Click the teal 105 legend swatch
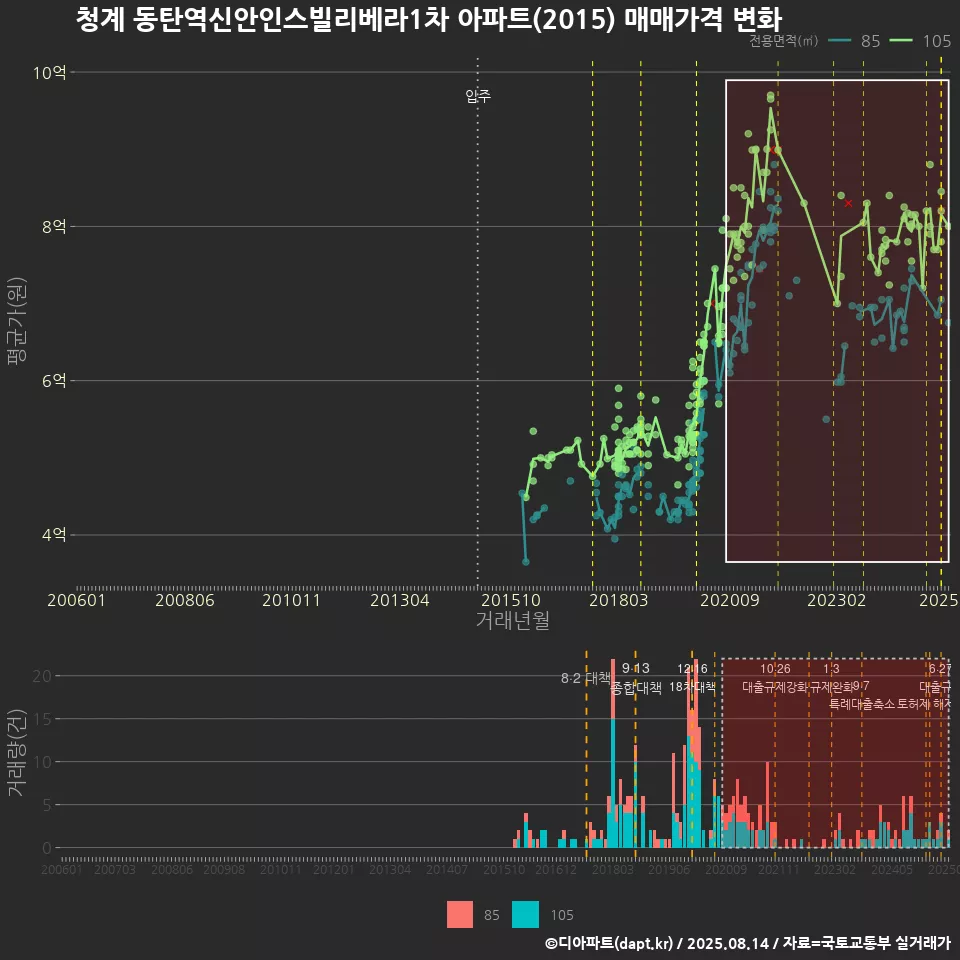The height and width of the screenshot is (960, 960). [x=525, y=915]
